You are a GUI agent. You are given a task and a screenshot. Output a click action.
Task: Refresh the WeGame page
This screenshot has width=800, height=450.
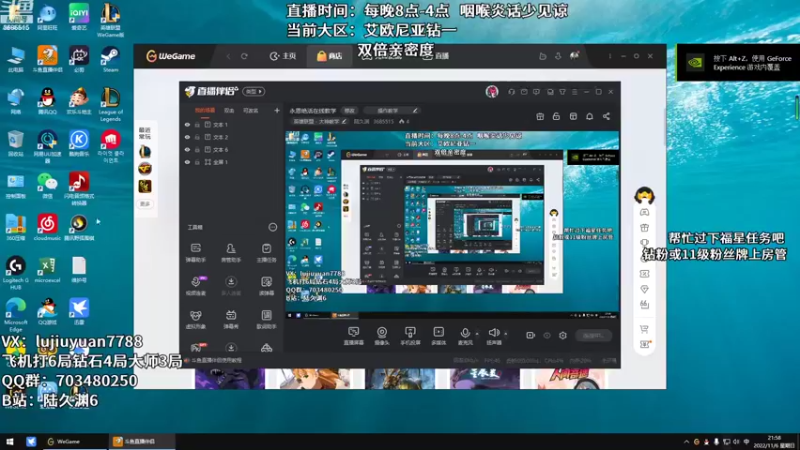[244, 56]
